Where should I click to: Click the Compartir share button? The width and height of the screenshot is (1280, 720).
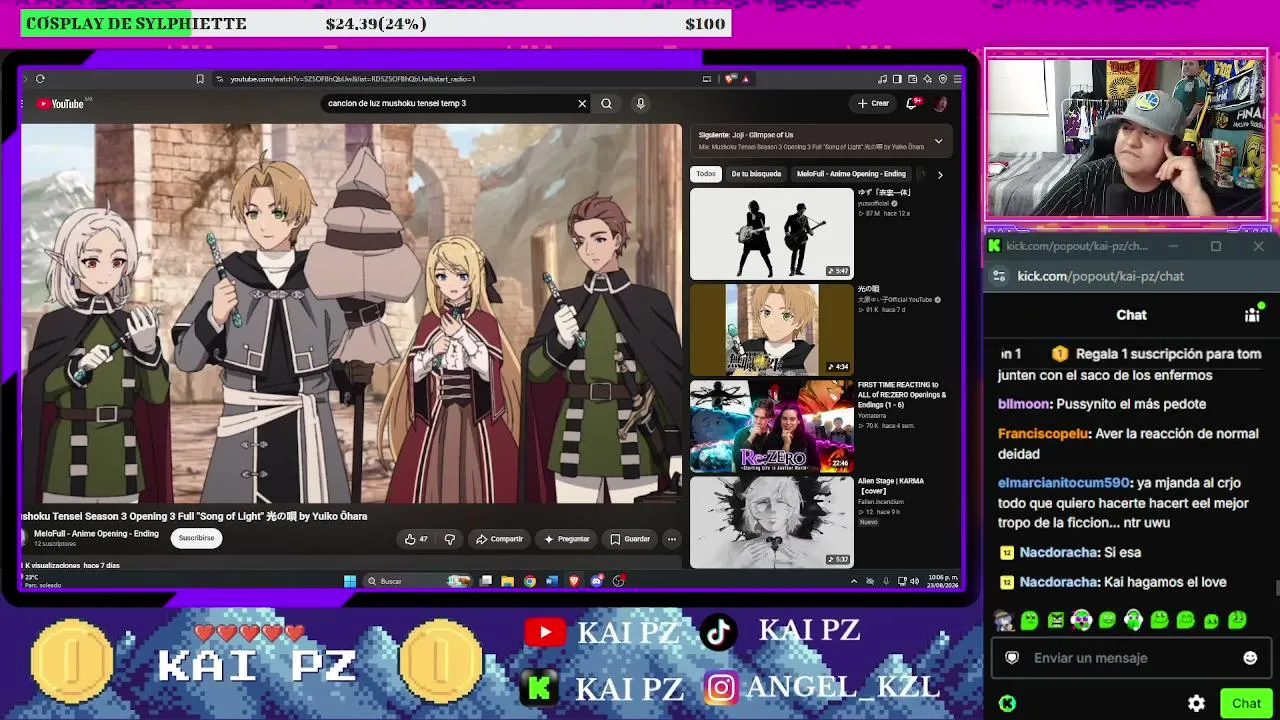(500, 539)
